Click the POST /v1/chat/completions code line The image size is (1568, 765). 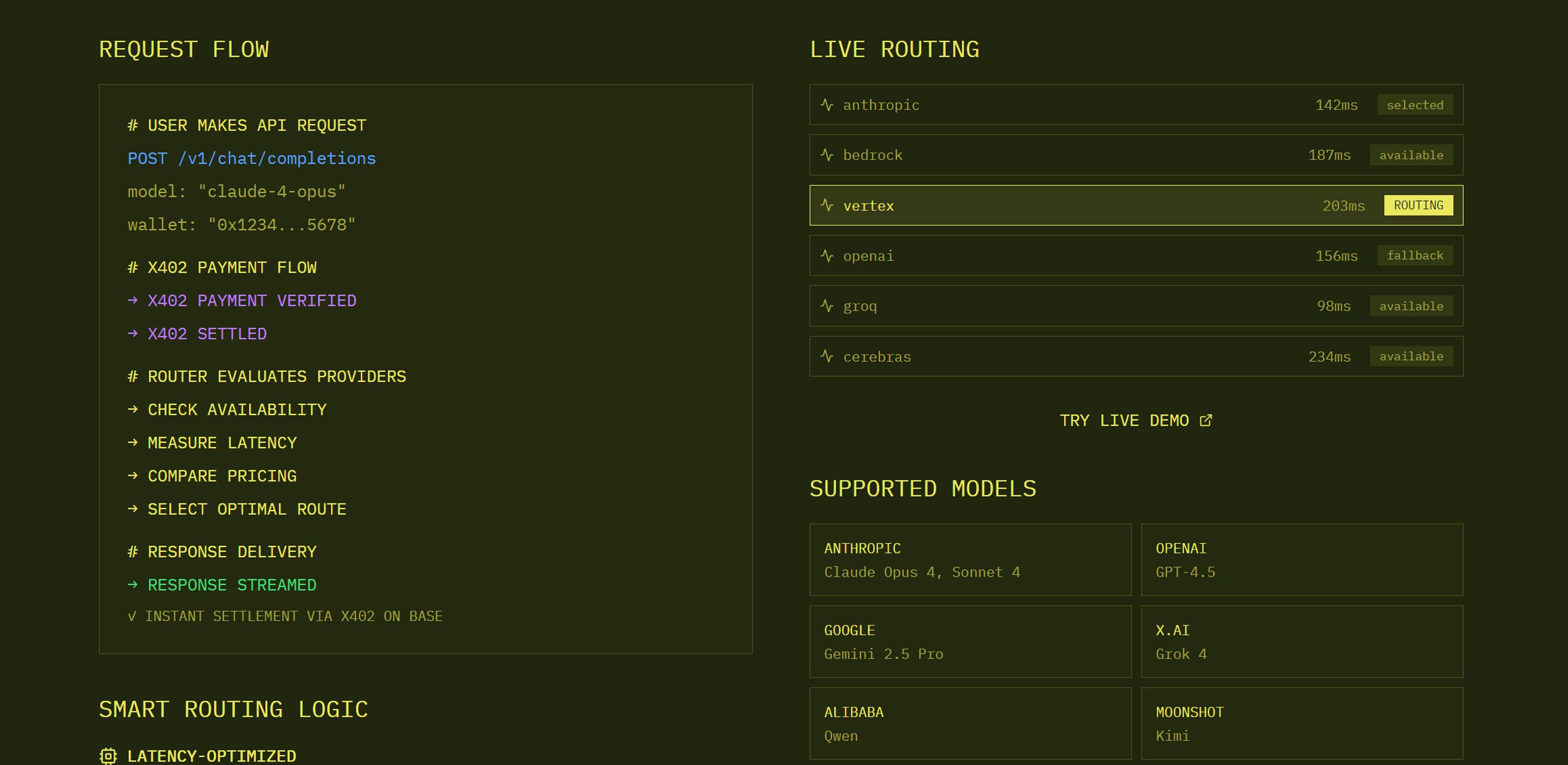coord(251,158)
